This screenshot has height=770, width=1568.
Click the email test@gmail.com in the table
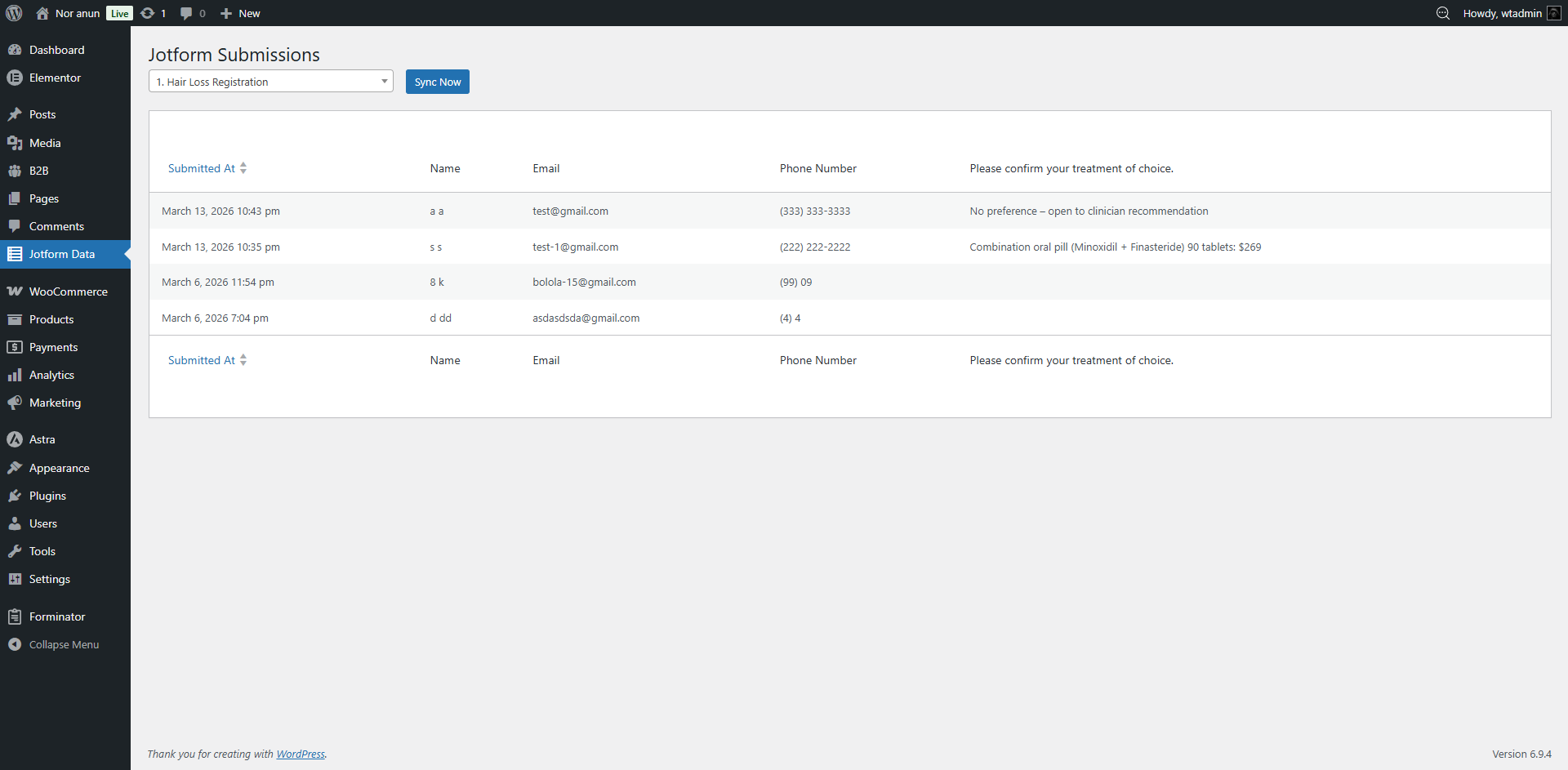[569, 211]
